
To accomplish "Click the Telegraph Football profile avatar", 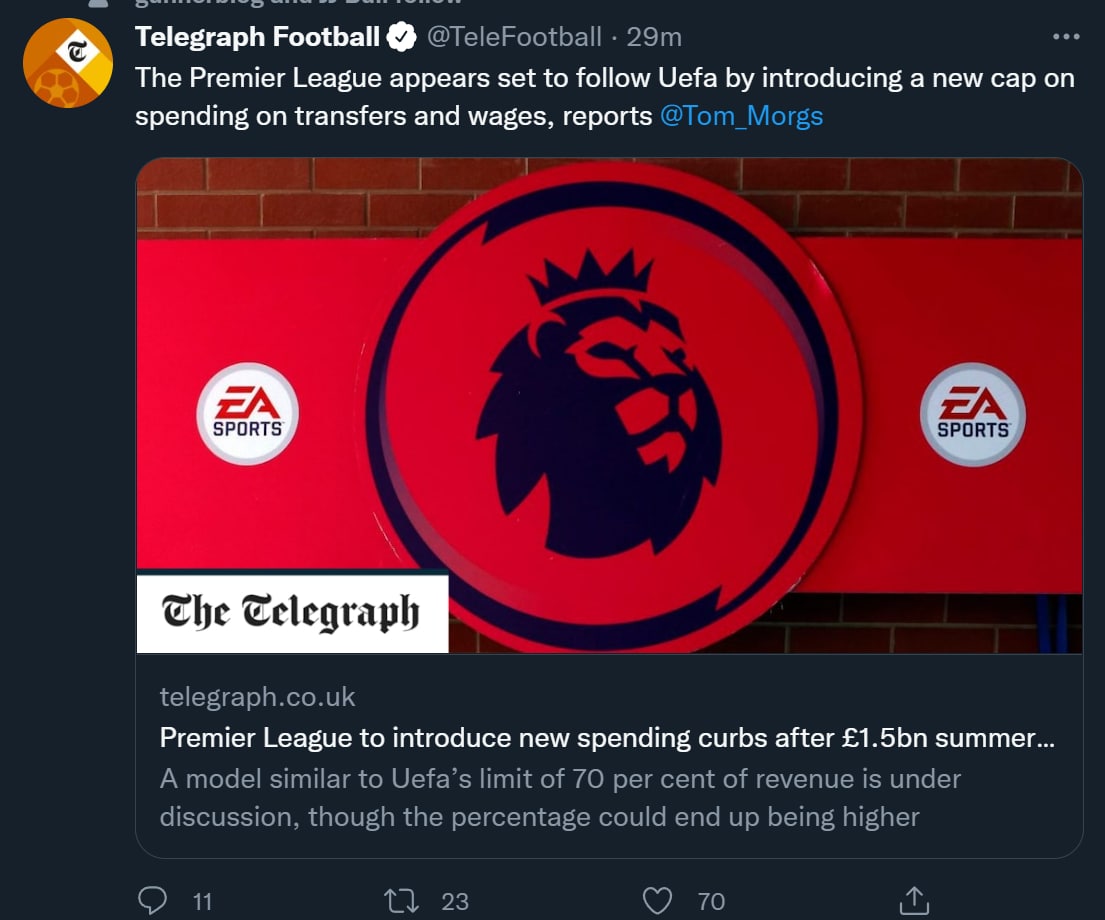I will coord(68,63).
